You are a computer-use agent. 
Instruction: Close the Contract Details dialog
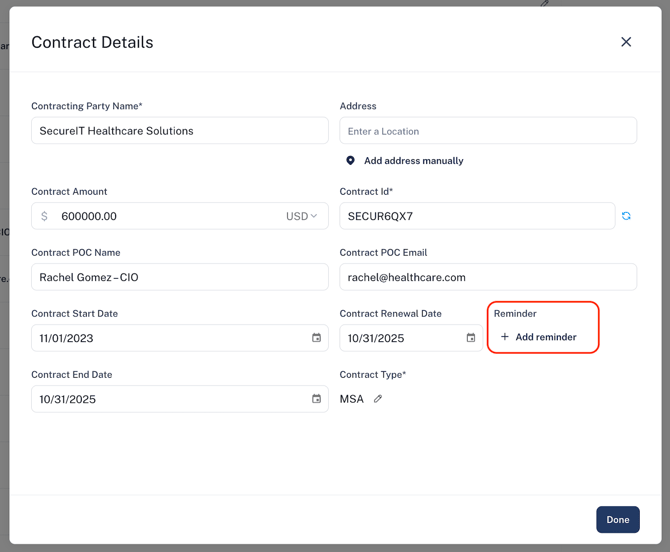click(626, 42)
